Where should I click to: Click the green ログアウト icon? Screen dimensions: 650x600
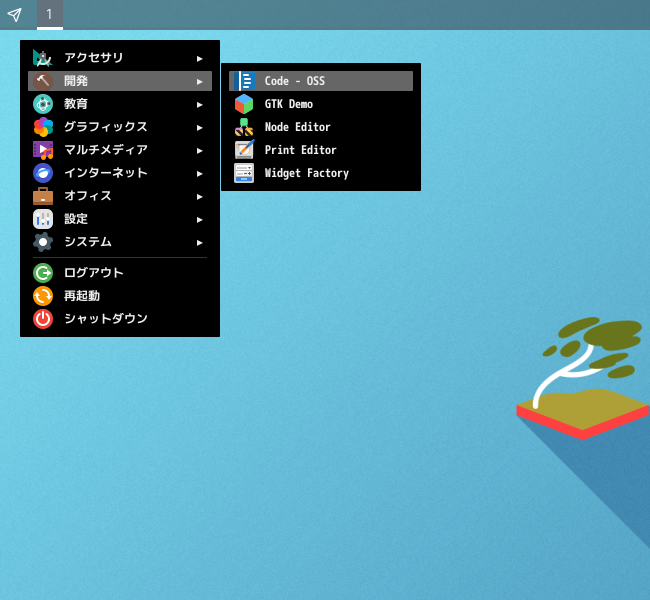pos(43,273)
